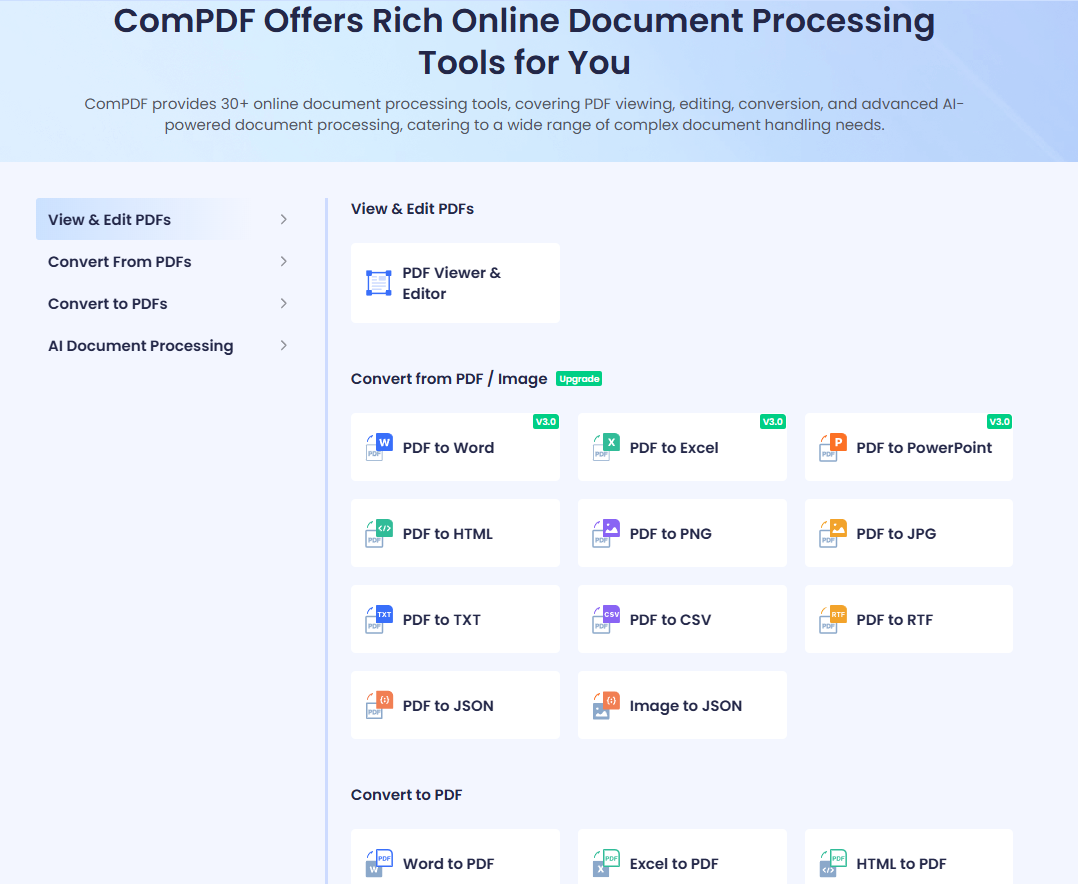
Task: Click the PDF Viewer & Editor icon
Action: tap(378, 282)
